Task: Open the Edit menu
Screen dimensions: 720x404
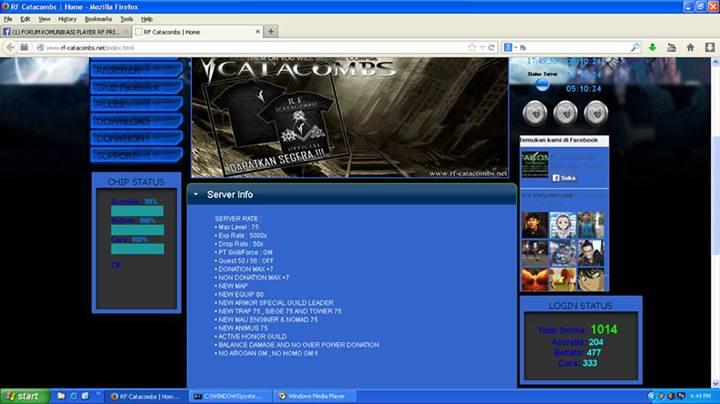Action: point(25,19)
